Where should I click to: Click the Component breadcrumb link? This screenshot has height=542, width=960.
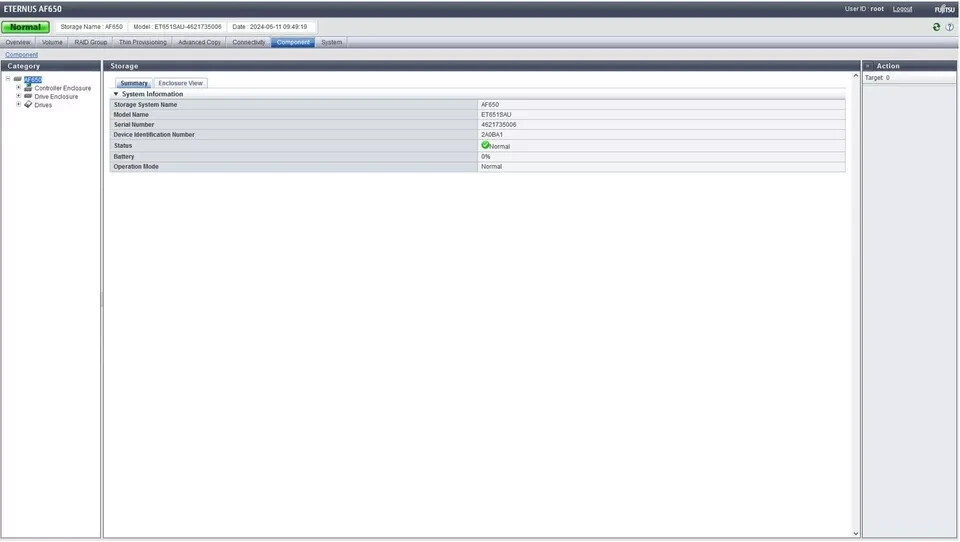pyautogui.click(x=21, y=55)
